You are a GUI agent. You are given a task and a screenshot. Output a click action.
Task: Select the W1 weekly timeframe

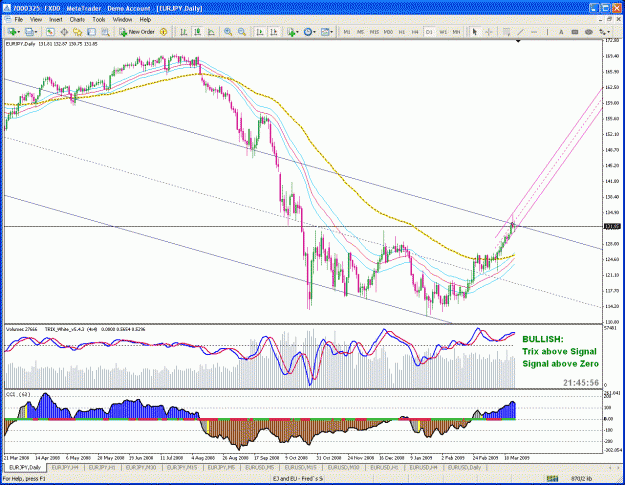click(x=443, y=32)
